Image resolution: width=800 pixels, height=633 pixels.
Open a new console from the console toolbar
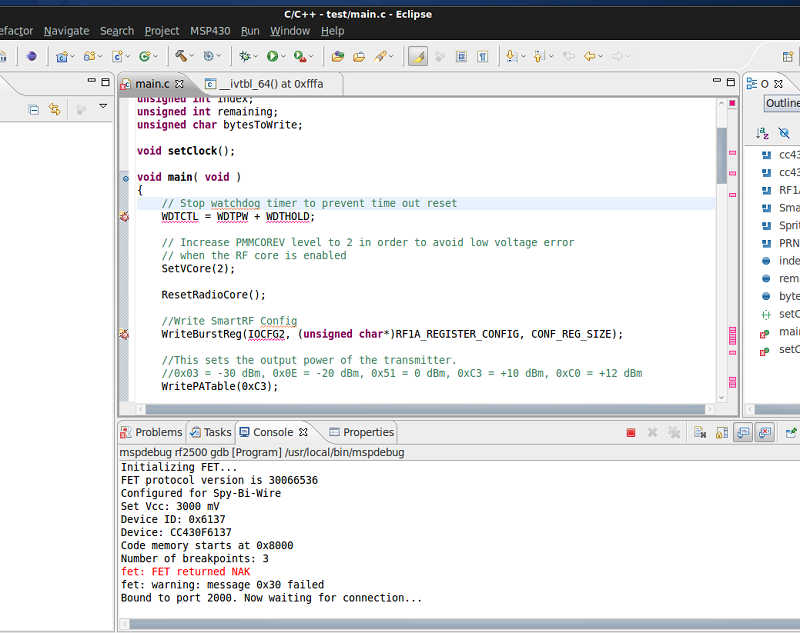[x=798, y=431]
